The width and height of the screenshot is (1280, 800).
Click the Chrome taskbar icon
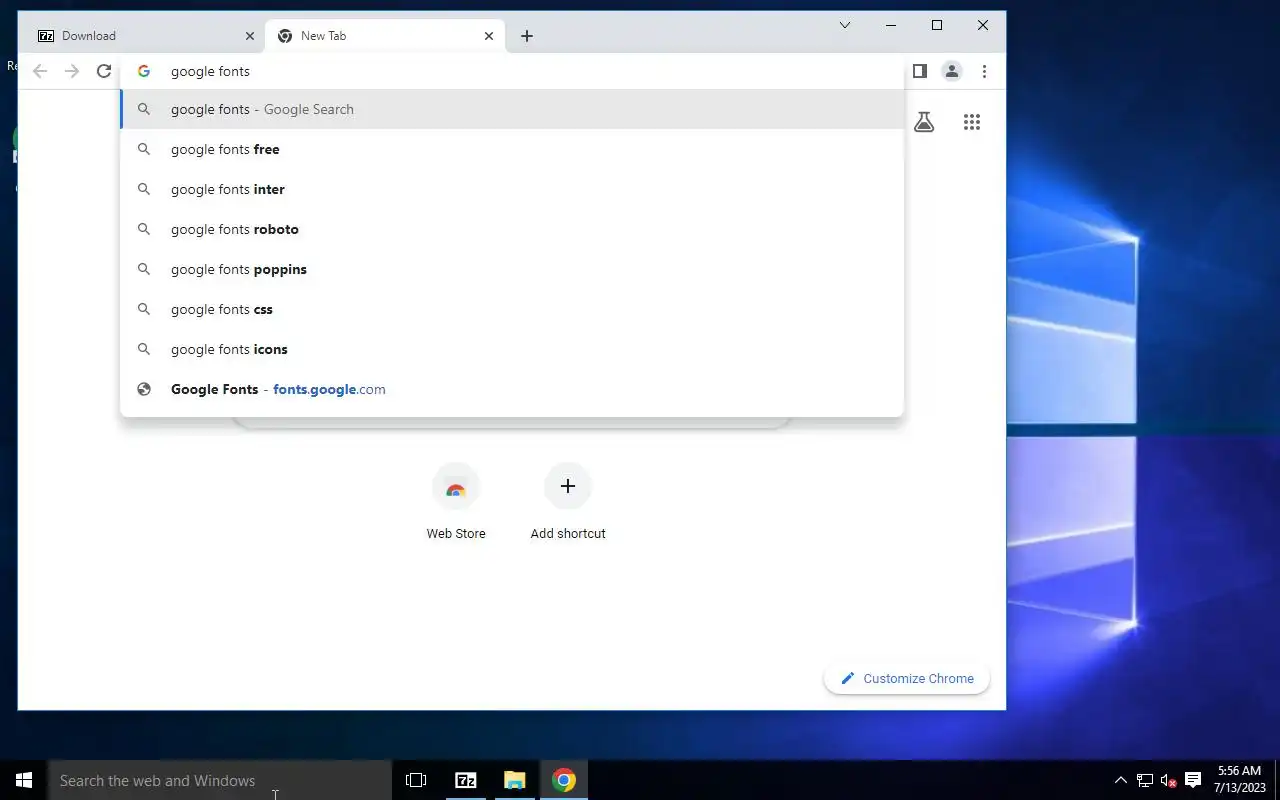point(564,780)
